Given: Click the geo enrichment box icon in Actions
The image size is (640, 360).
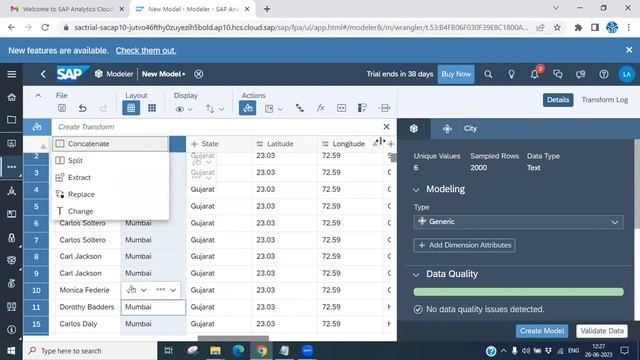Looking at the screenshot, I should pos(341,108).
